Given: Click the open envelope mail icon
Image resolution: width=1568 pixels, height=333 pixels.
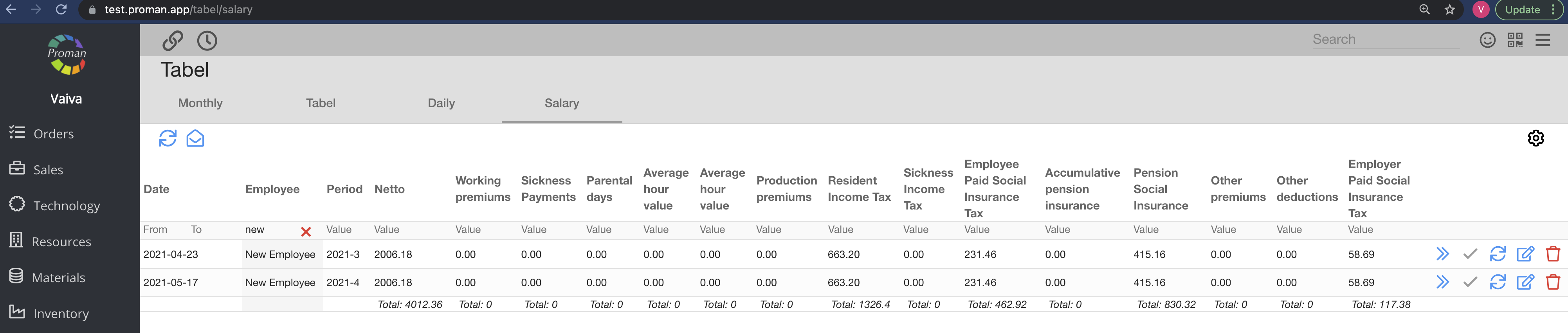Looking at the screenshot, I should point(195,138).
